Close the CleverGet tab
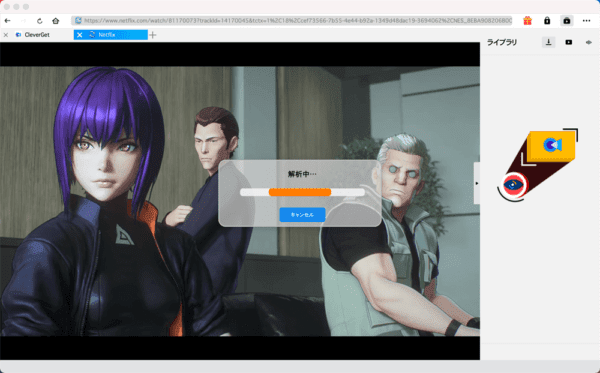600x373 pixels. click(6, 35)
